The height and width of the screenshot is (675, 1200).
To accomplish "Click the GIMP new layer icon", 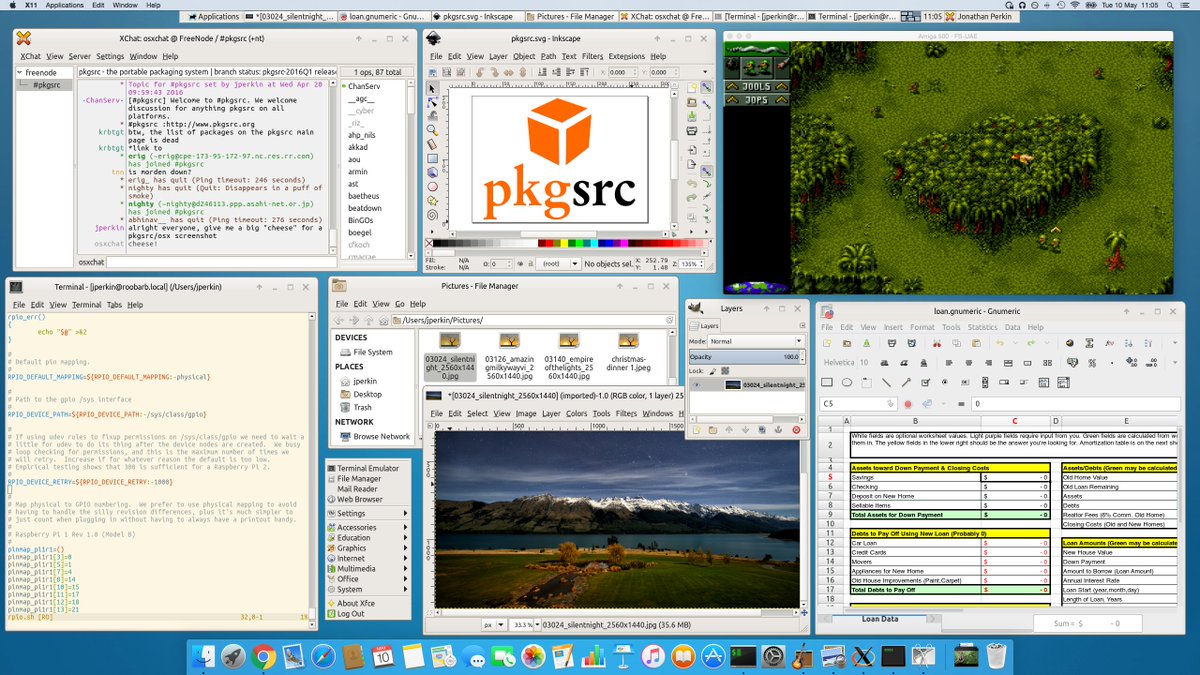I will (698, 429).
